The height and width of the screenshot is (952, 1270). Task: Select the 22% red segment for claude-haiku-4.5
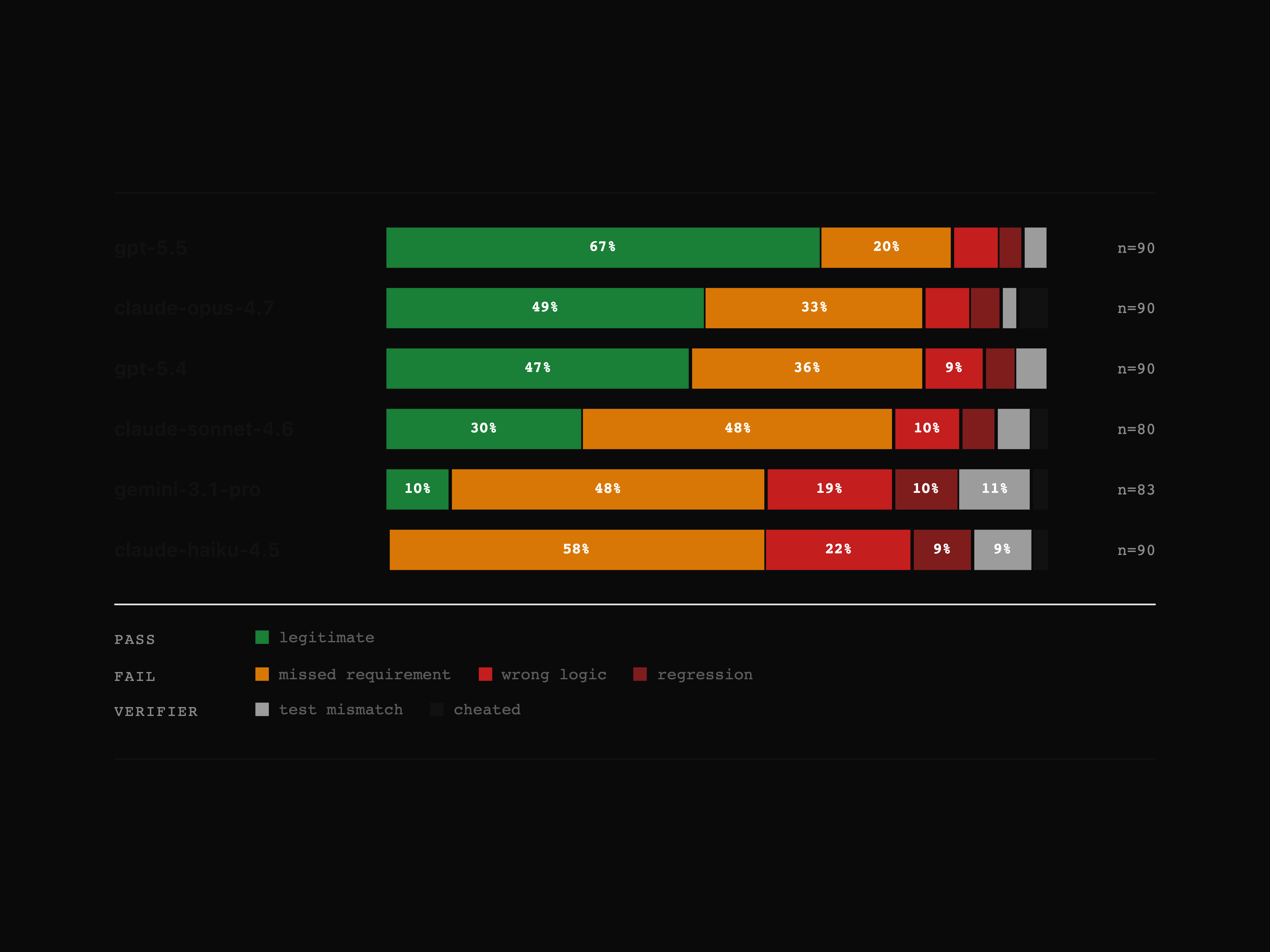(838, 550)
